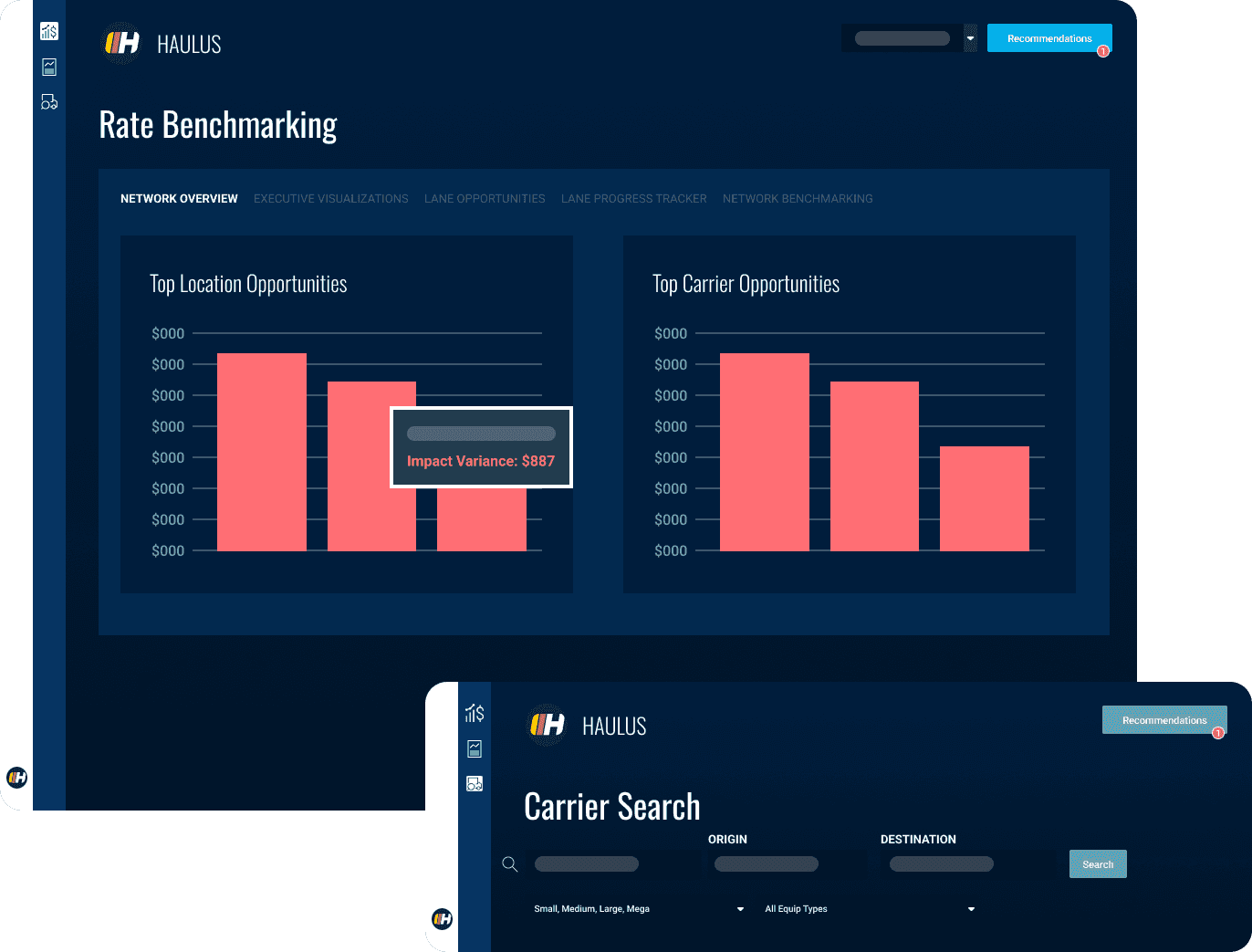Click the DESTINATION label
1252x952 pixels.
[x=918, y=840]
